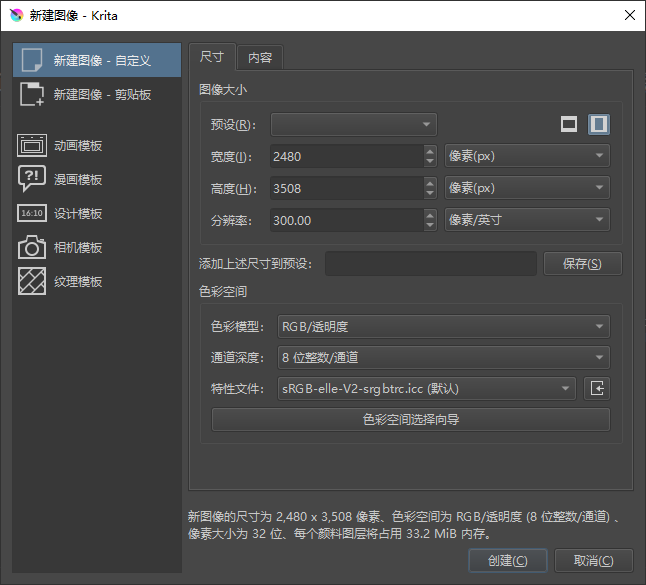The image size is (646, 585).
Task: Switch to the 内容 tab
Action: point(260,58)
